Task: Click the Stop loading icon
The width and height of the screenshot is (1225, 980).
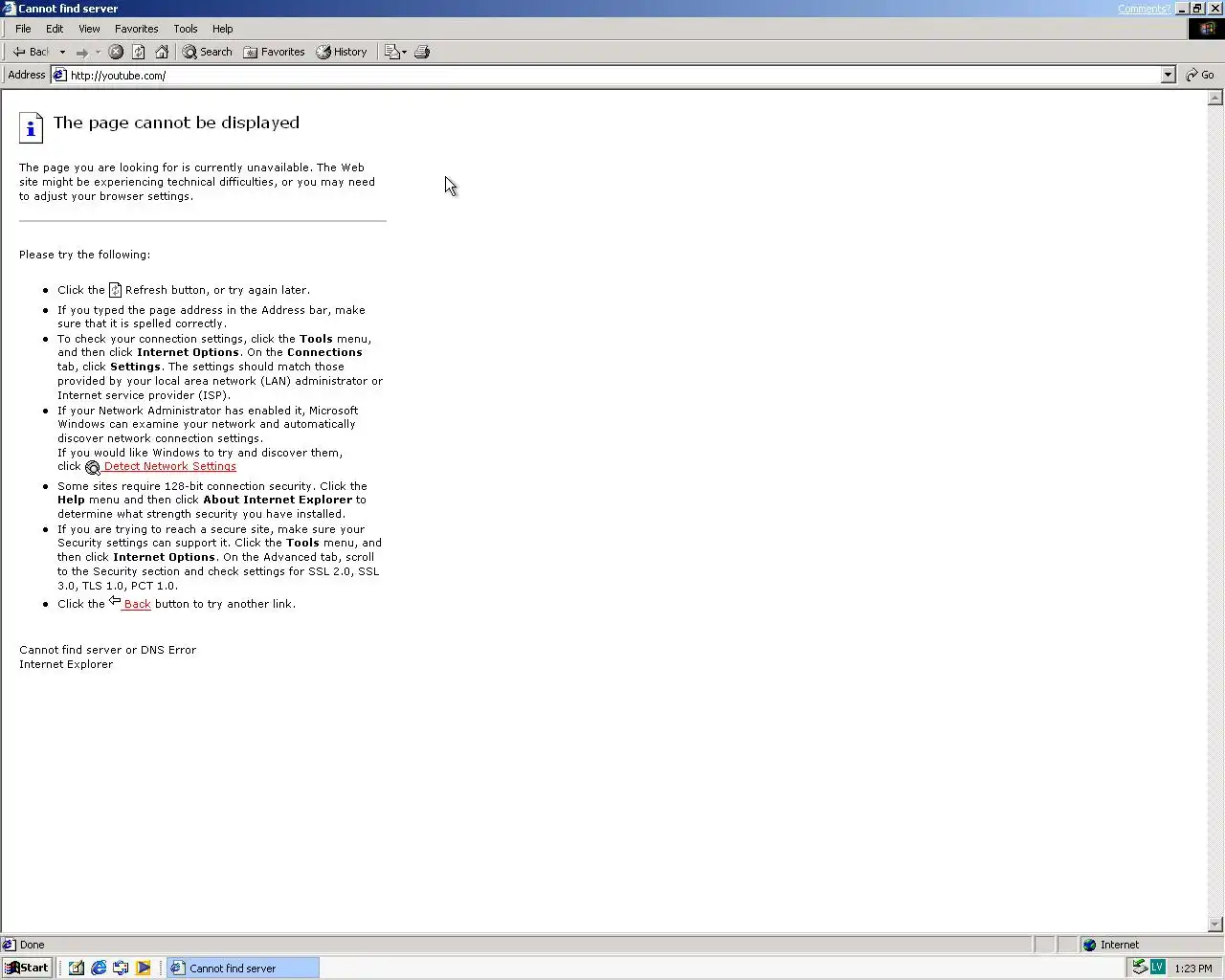Action: [x=116, y=52]
